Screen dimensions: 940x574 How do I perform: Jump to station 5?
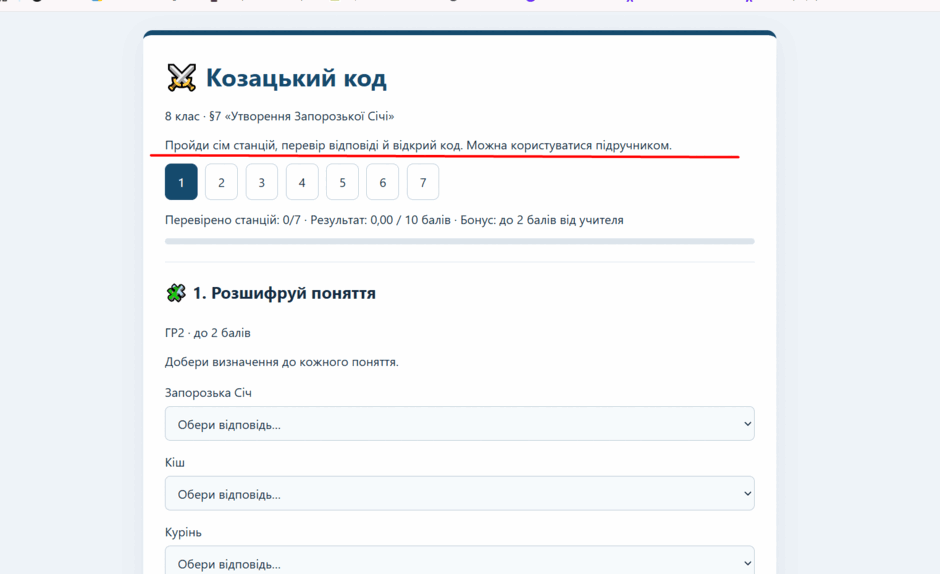click(342, 182)
